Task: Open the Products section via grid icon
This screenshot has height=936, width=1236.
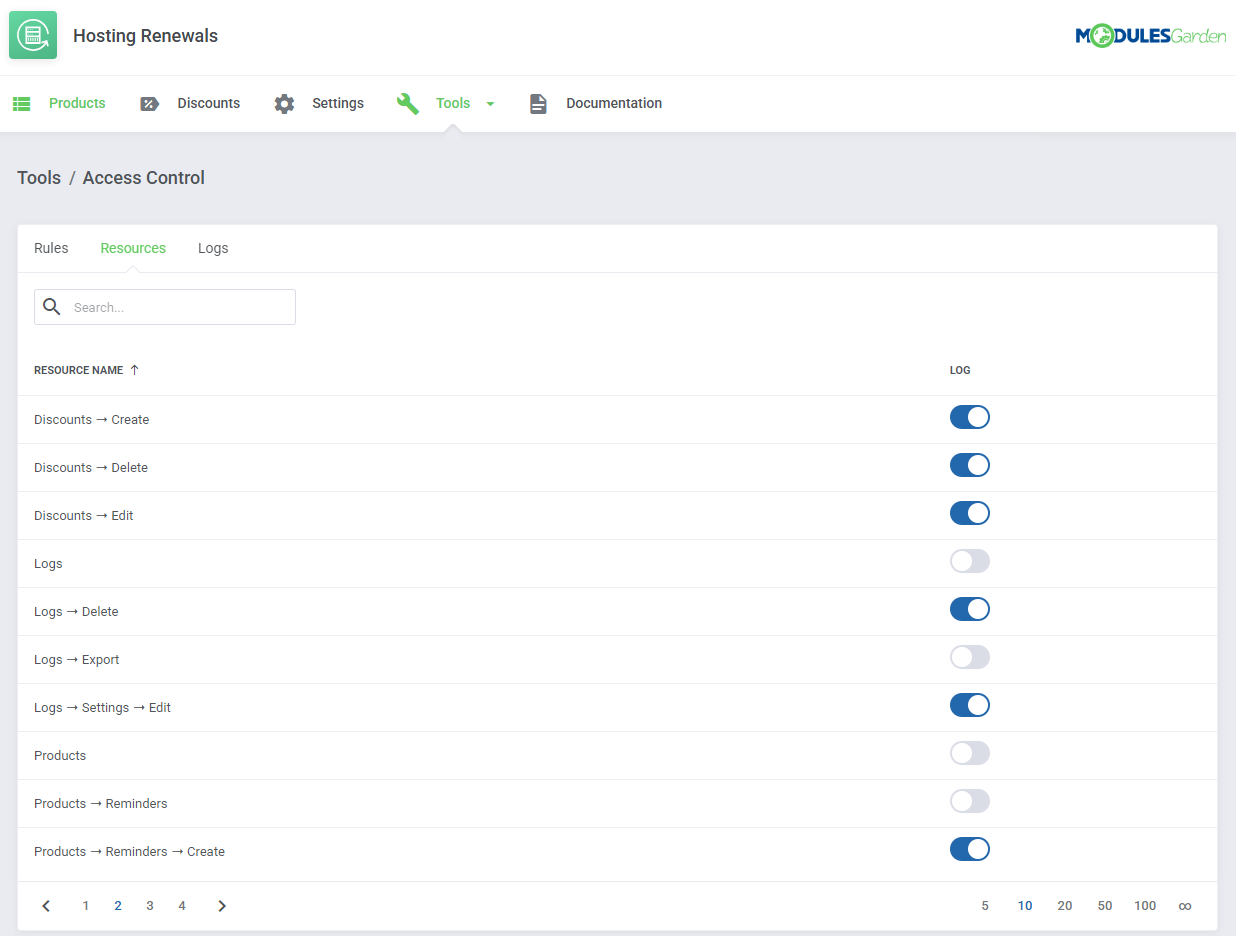Action: tap(21, 103)
